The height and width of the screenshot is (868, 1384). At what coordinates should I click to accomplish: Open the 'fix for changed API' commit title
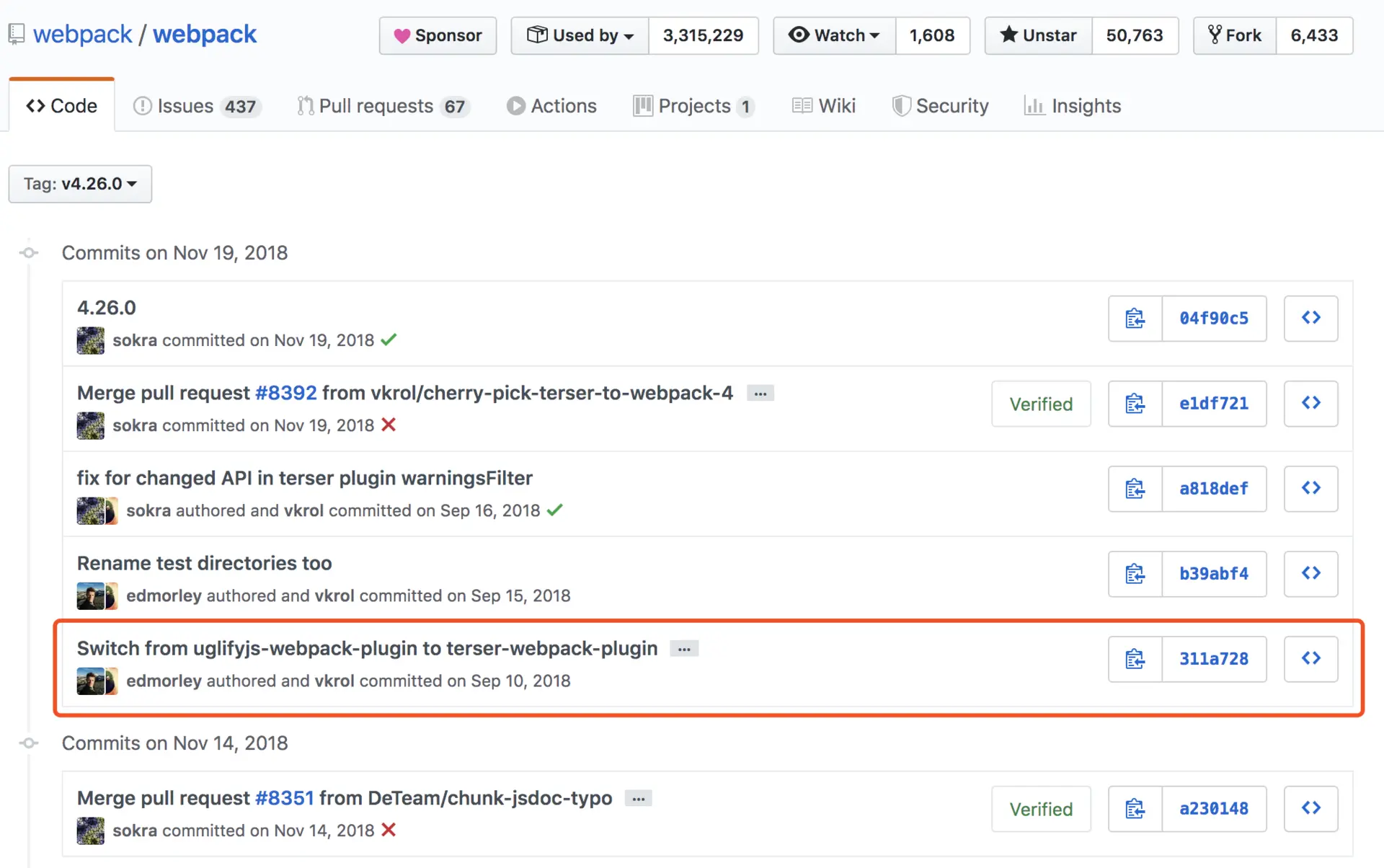click(305, 478)
